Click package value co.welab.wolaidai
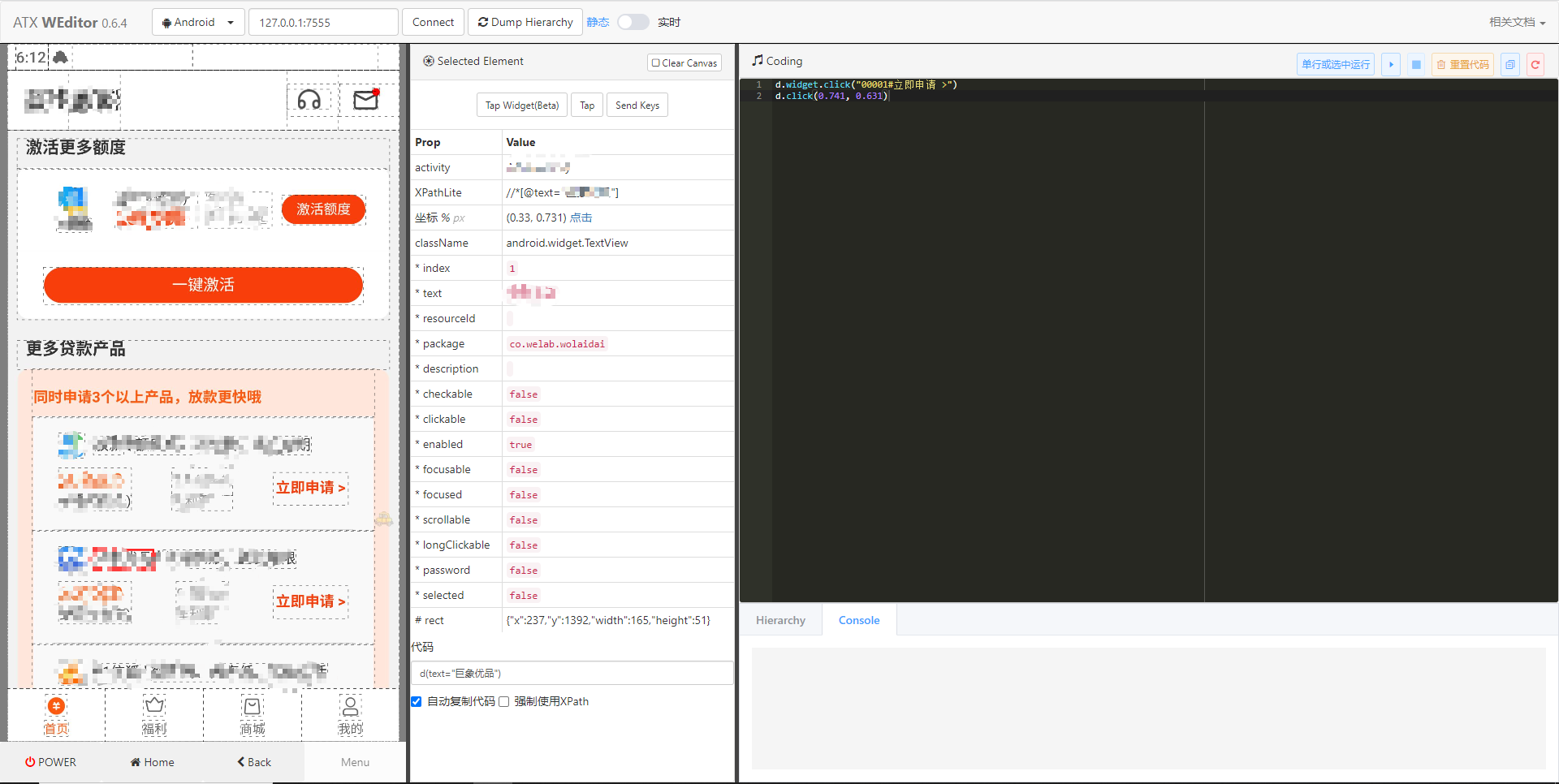The image size is (1559, 784). [x=557, y=344]
